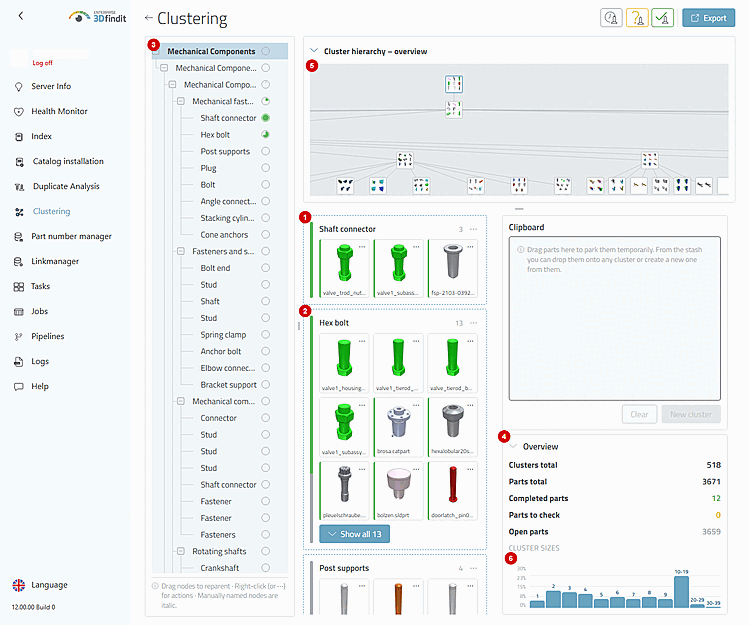Click the Export button
Viewport: 750px width, 625px height.
(x=708, y=18)
